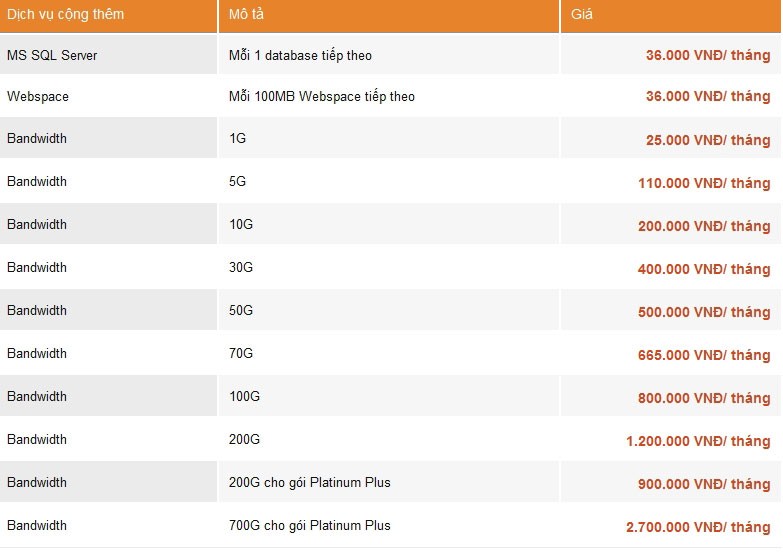783x556 pixels.
Task: Click the price 25.000 VNĐ/ tháng
Action: coord(708,140)
